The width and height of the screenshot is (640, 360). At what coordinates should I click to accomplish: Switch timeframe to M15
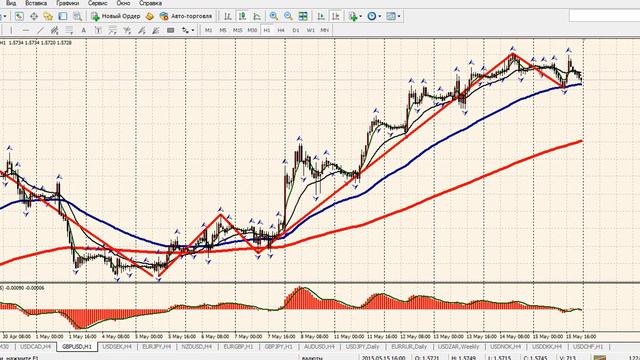238,30
